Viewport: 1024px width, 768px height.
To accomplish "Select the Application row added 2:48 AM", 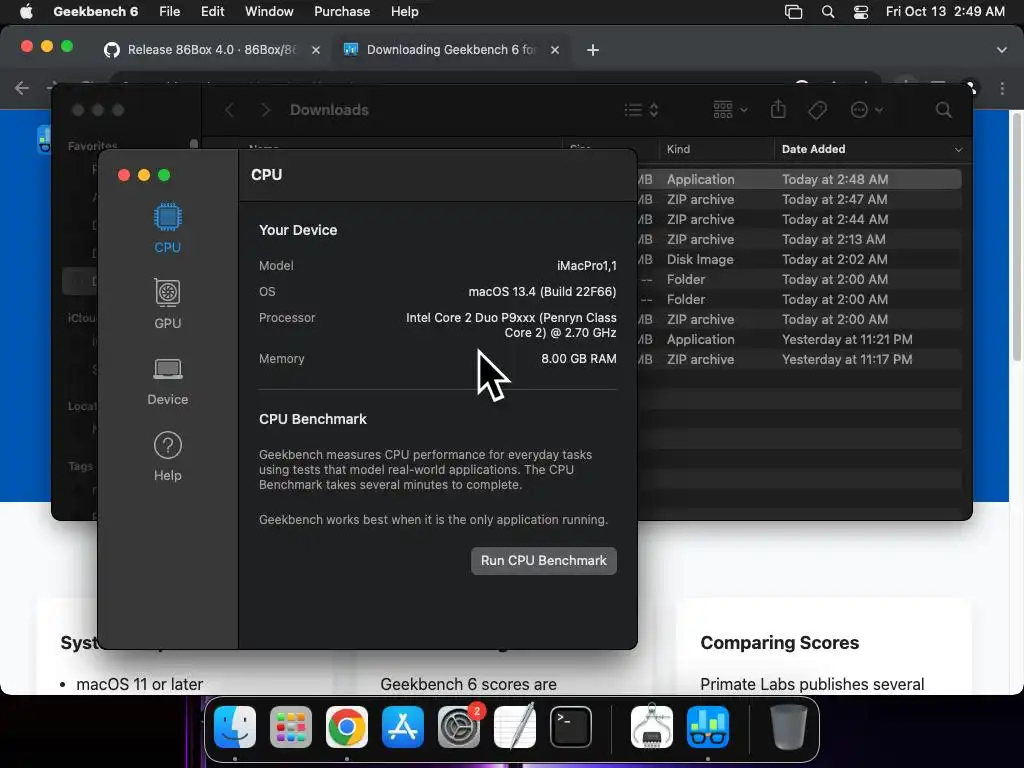I will click(x=799, y=179).
